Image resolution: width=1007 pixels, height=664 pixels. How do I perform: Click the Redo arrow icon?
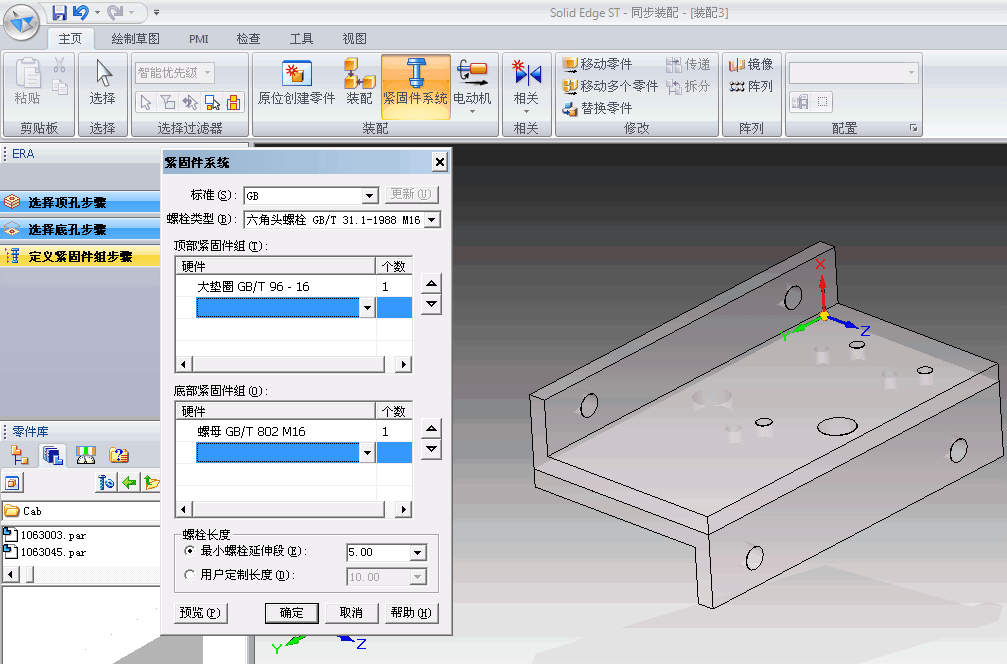116,12
